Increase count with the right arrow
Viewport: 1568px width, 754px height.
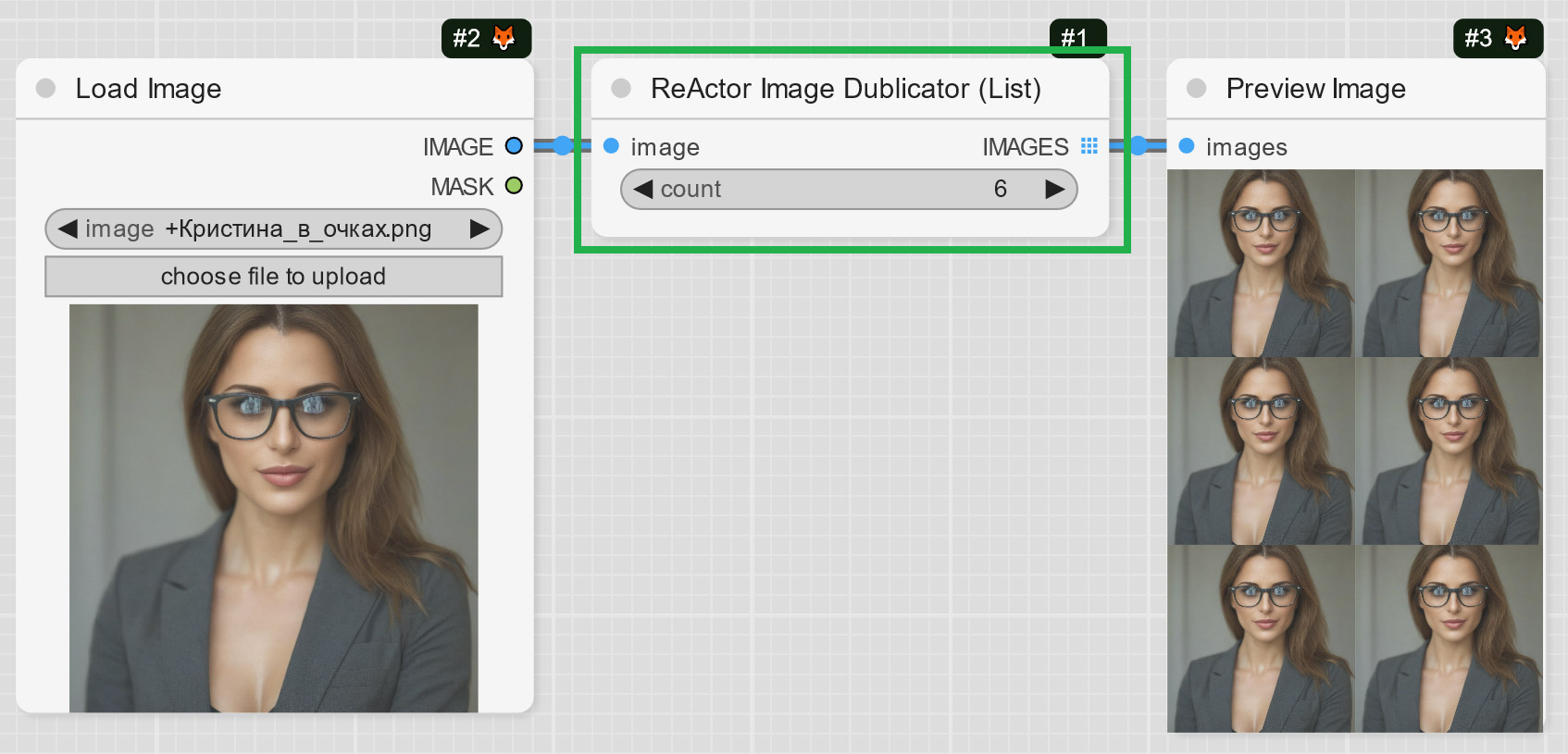click(1054, 190)
